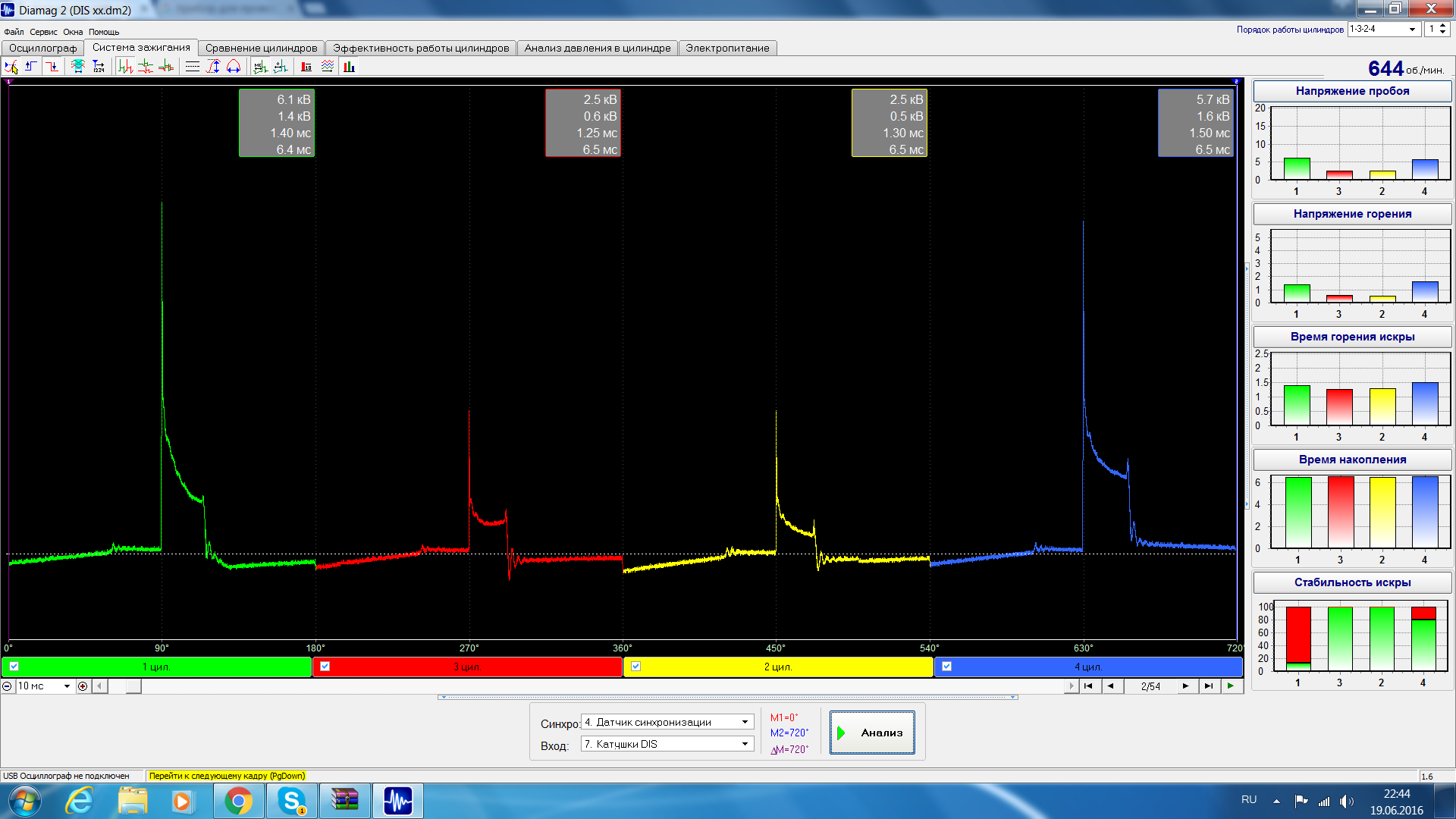The height and width of the screenshot is (819, 1456).
Task: Zoom out the time scale
Action: click(x=7, y=686)
